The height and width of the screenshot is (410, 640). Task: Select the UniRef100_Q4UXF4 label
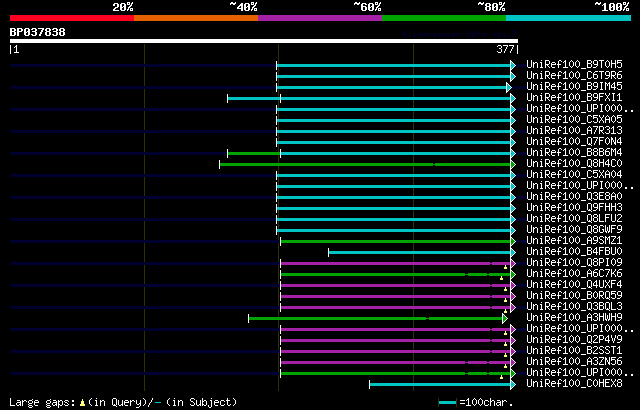(574, 285)
